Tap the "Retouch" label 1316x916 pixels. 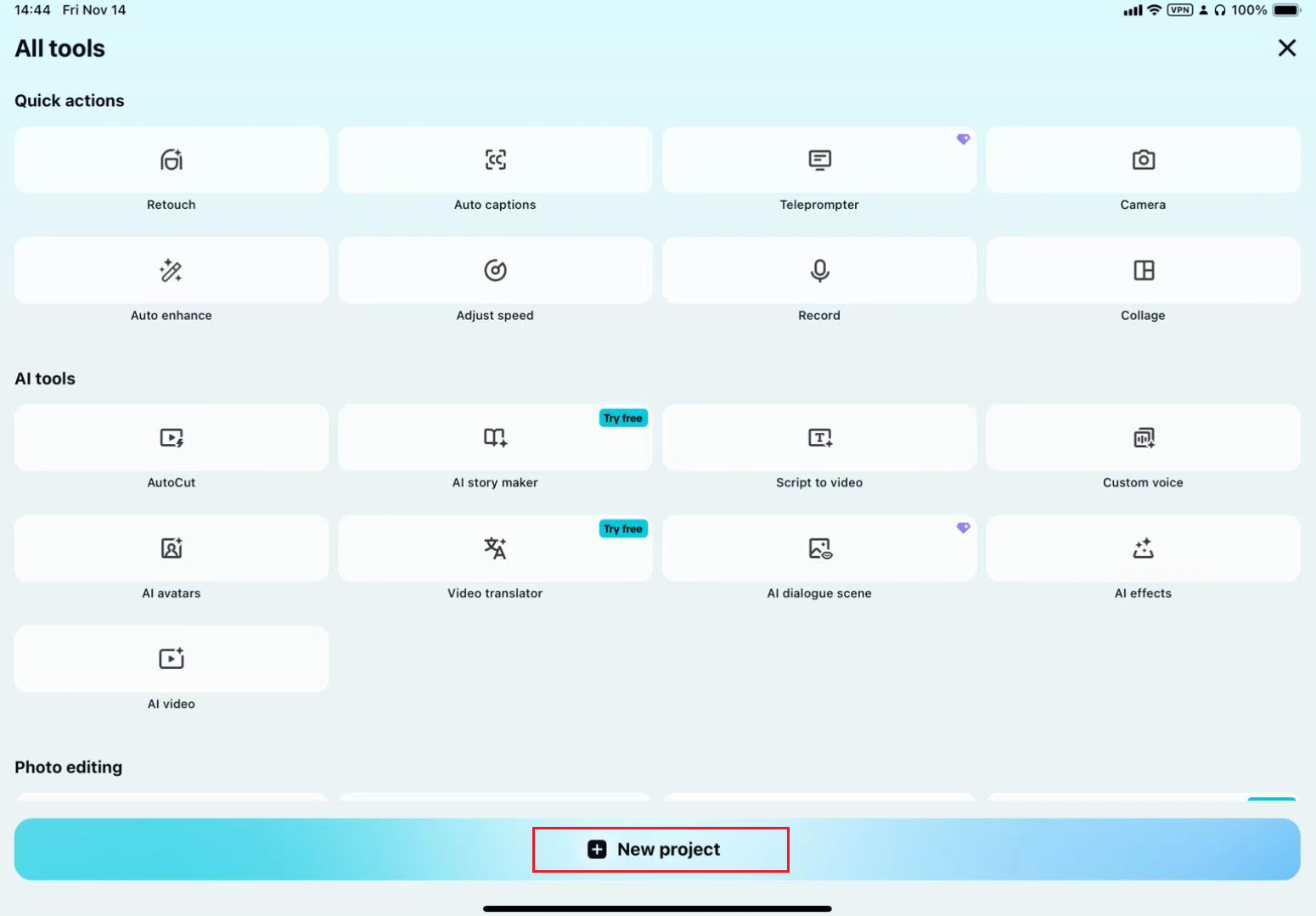[172, 205]
